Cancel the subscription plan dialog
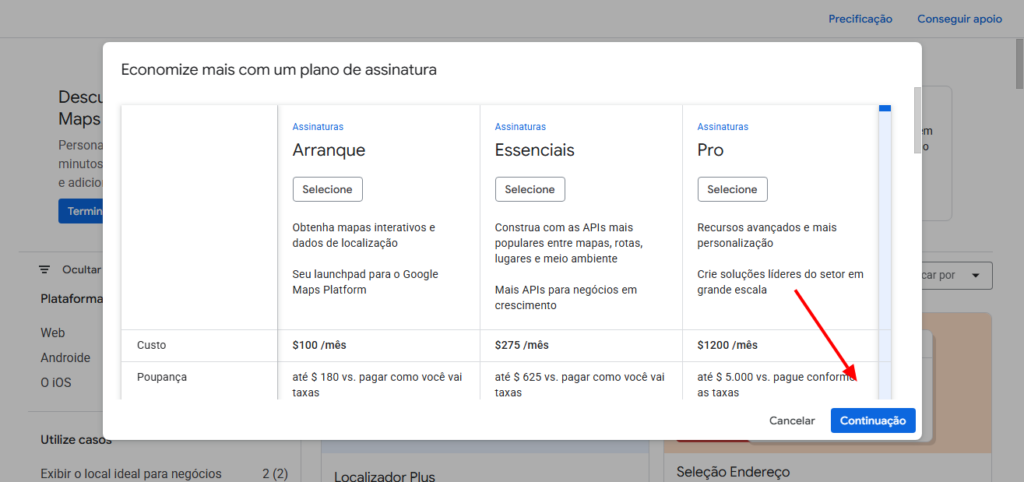The image size is (1024, 482). (x=792, y=421)
